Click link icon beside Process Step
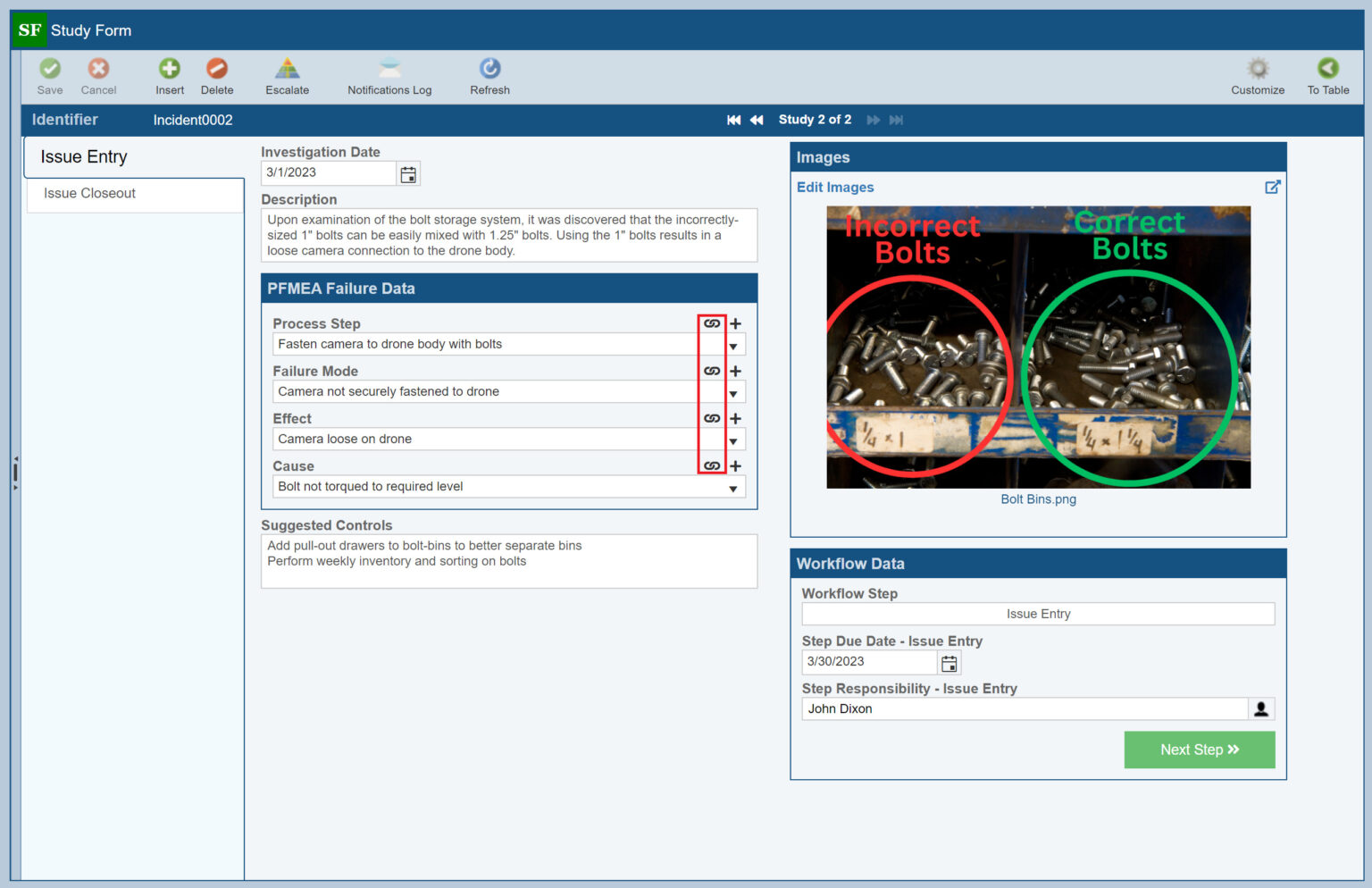The width and height of the screenshot is (1372, 888). point(712,323)
